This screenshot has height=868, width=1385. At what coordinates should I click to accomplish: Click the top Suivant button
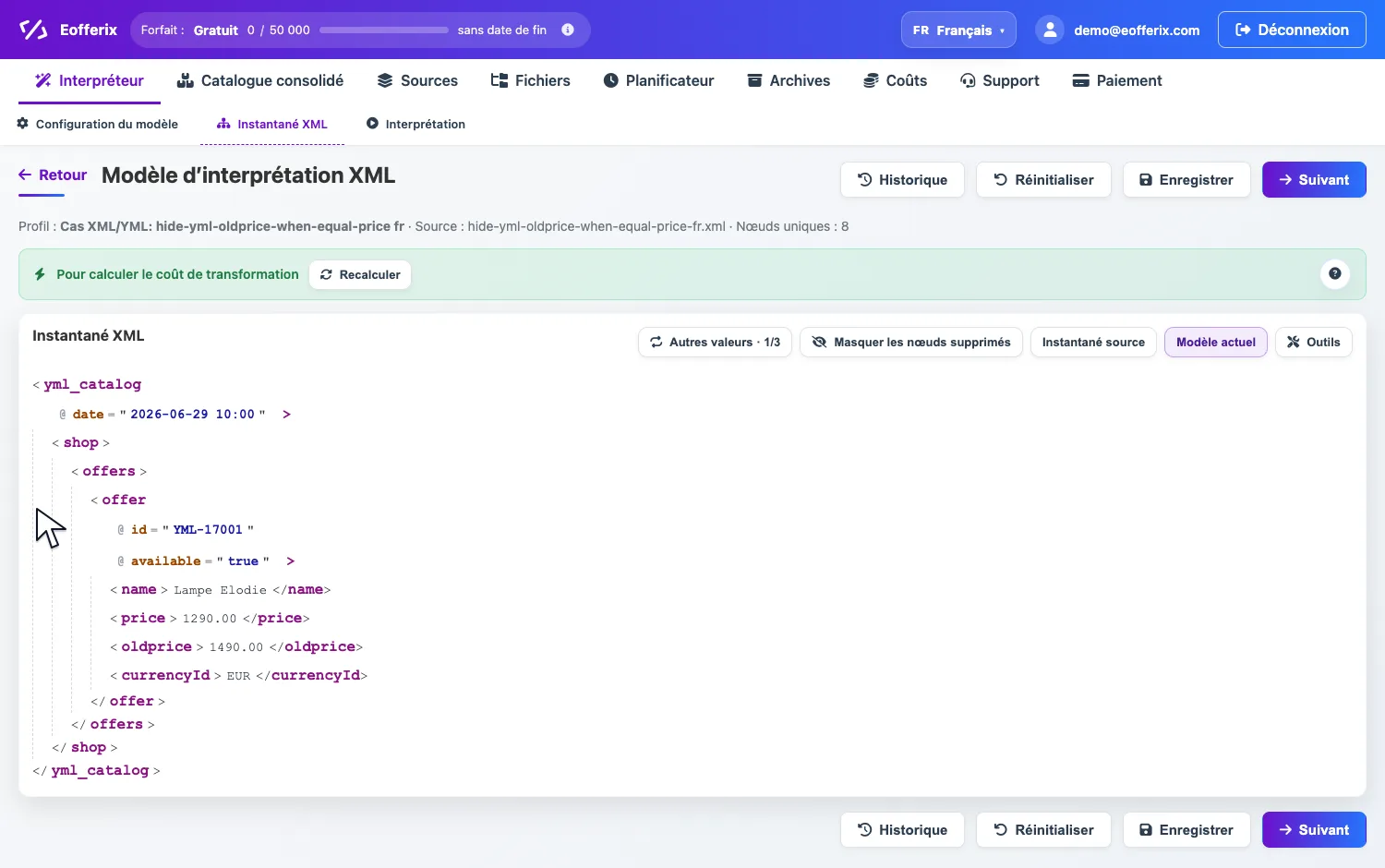click(x=1314, y=180)
